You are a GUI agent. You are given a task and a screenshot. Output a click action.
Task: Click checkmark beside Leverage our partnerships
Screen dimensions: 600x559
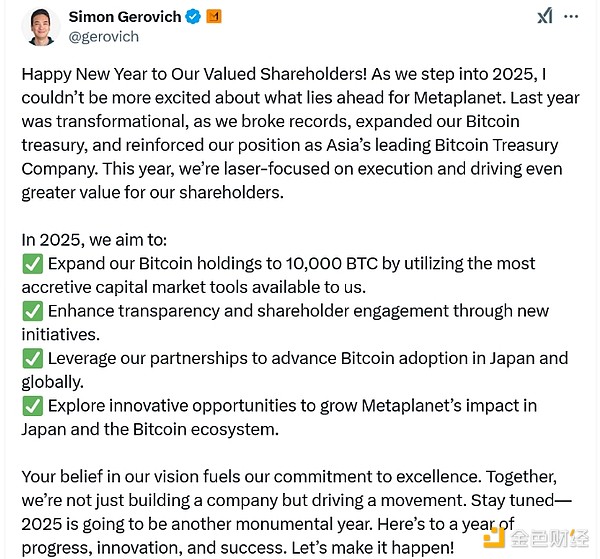click(33, 359)
